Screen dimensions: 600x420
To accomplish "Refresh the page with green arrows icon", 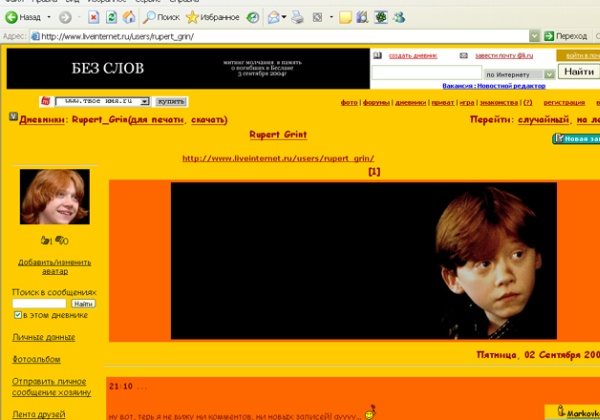I will 111,17.
